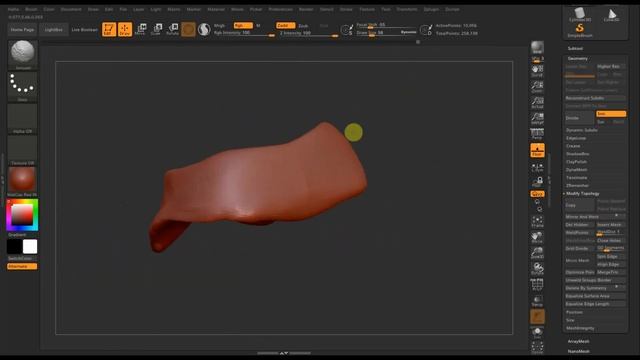
Task: Click the Actual size icon
Action: (537, 102)
